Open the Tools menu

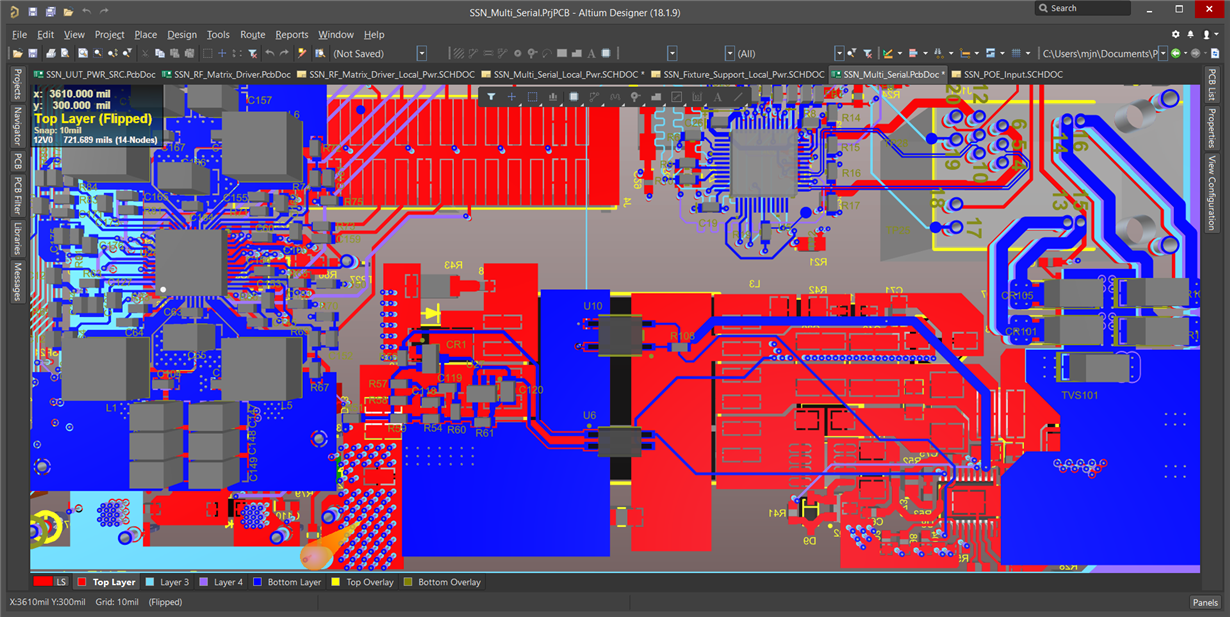click(218, 34)
